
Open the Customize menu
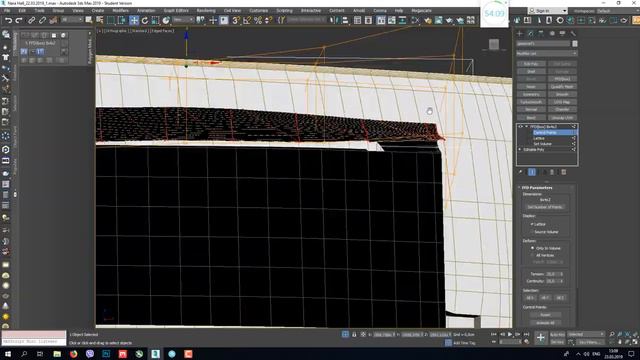pyautogui.click(x=258, y=11)
